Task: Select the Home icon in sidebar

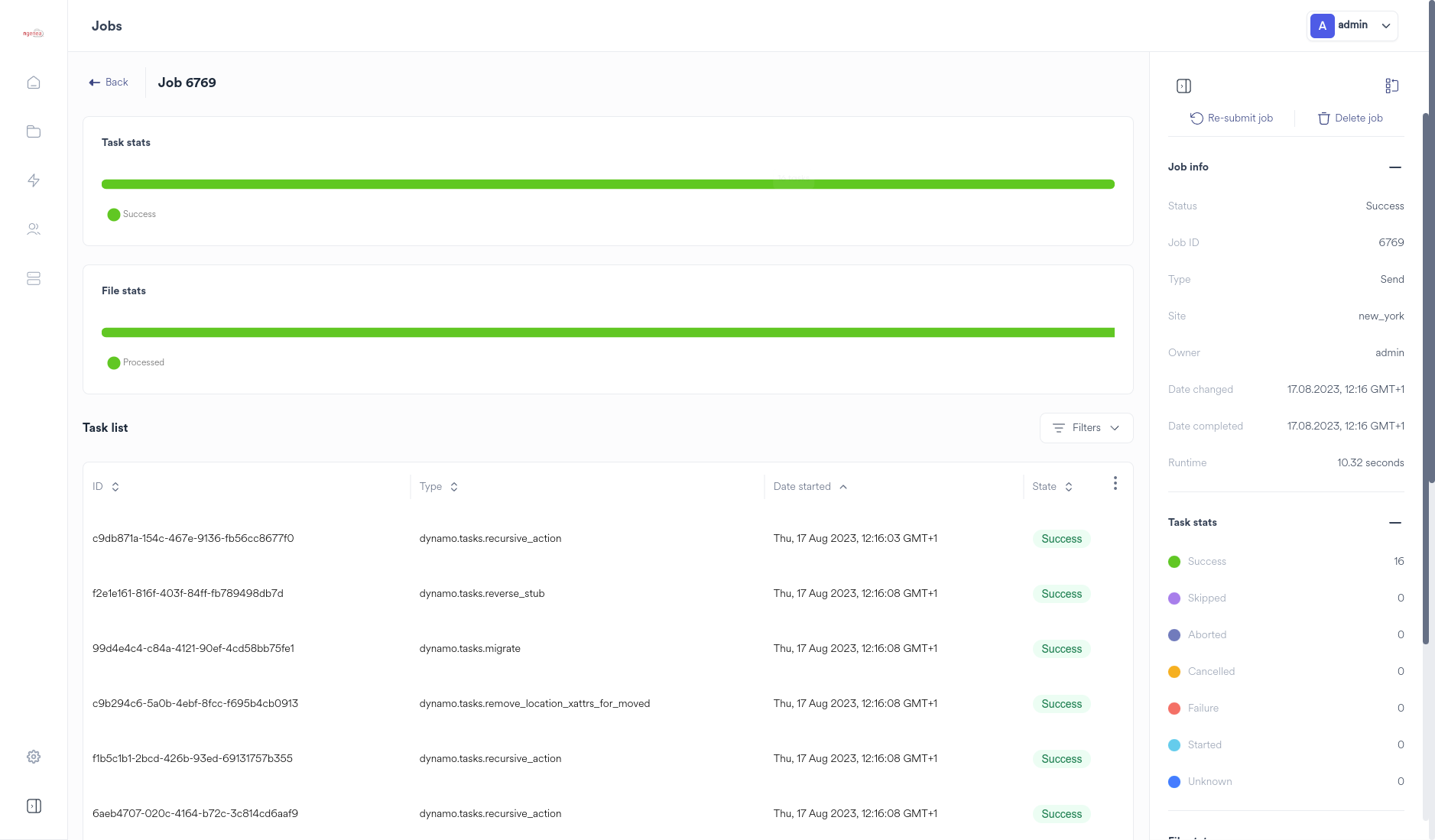Action: (33, 82)
